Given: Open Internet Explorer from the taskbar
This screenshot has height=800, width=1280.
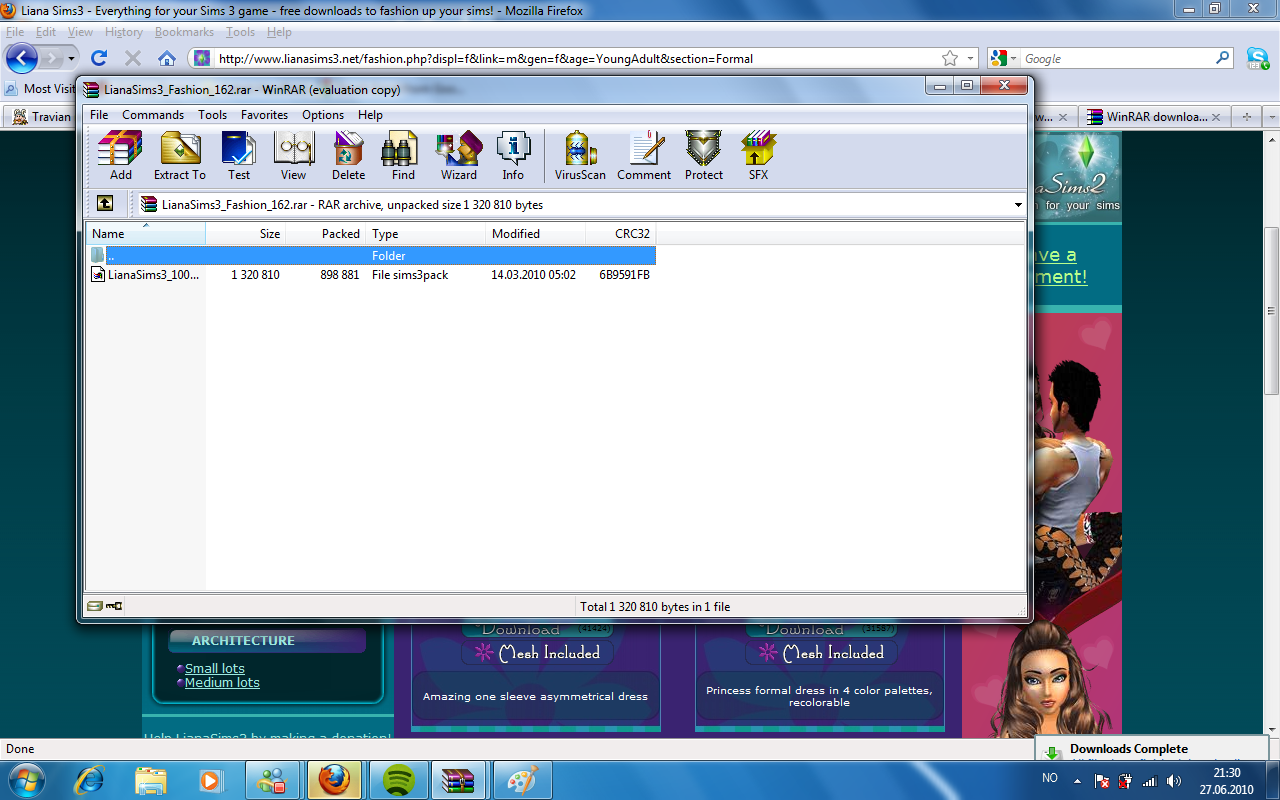Looking at the screenshot, I should tap(90, 780).
